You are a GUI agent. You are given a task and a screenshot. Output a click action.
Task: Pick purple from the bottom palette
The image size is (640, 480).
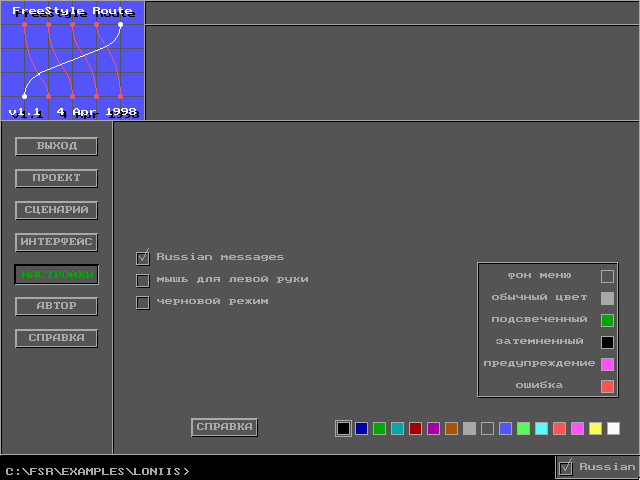coord(433,429)
